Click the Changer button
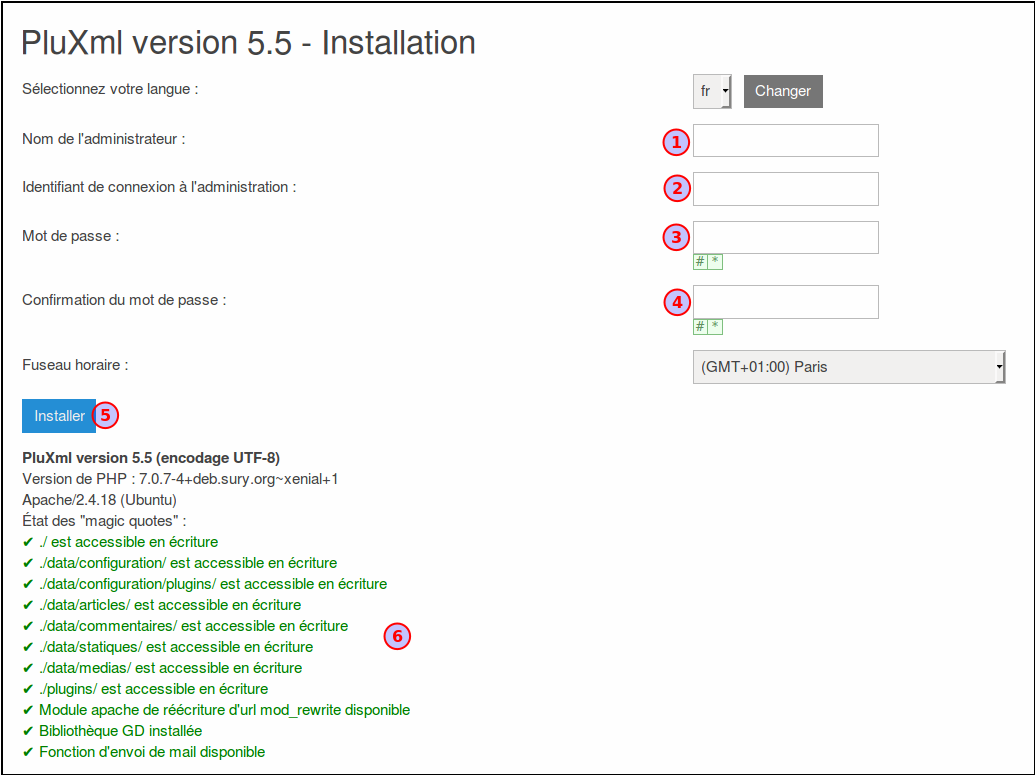 [x=783, y=91]
